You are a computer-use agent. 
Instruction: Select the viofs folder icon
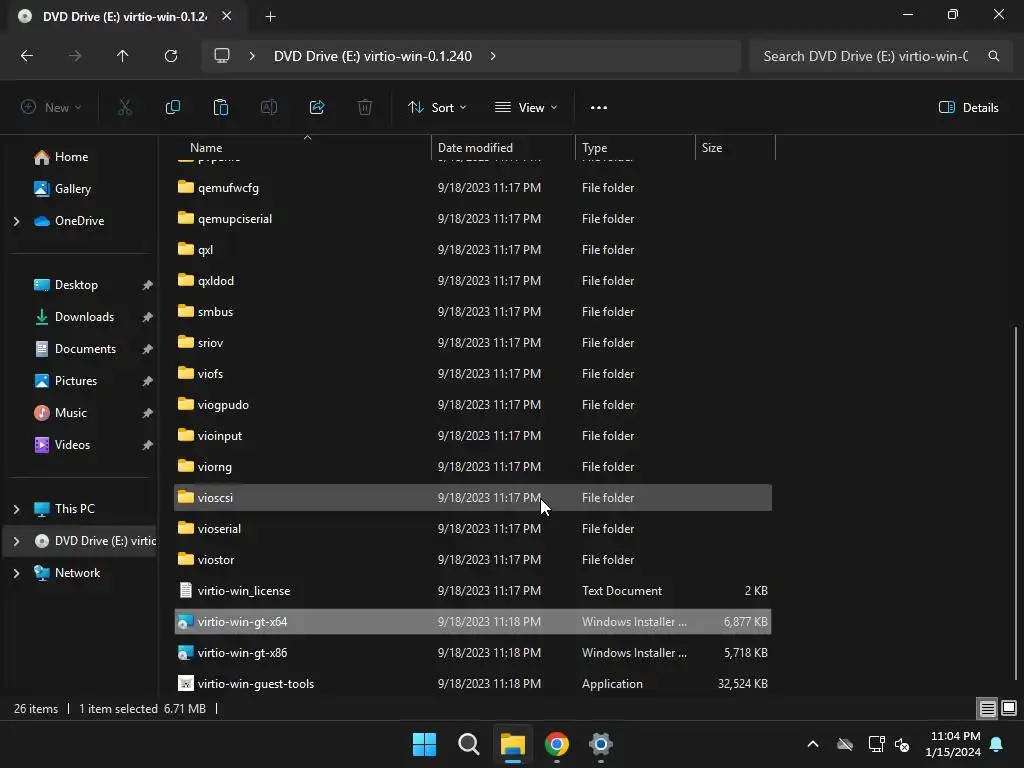185,374
